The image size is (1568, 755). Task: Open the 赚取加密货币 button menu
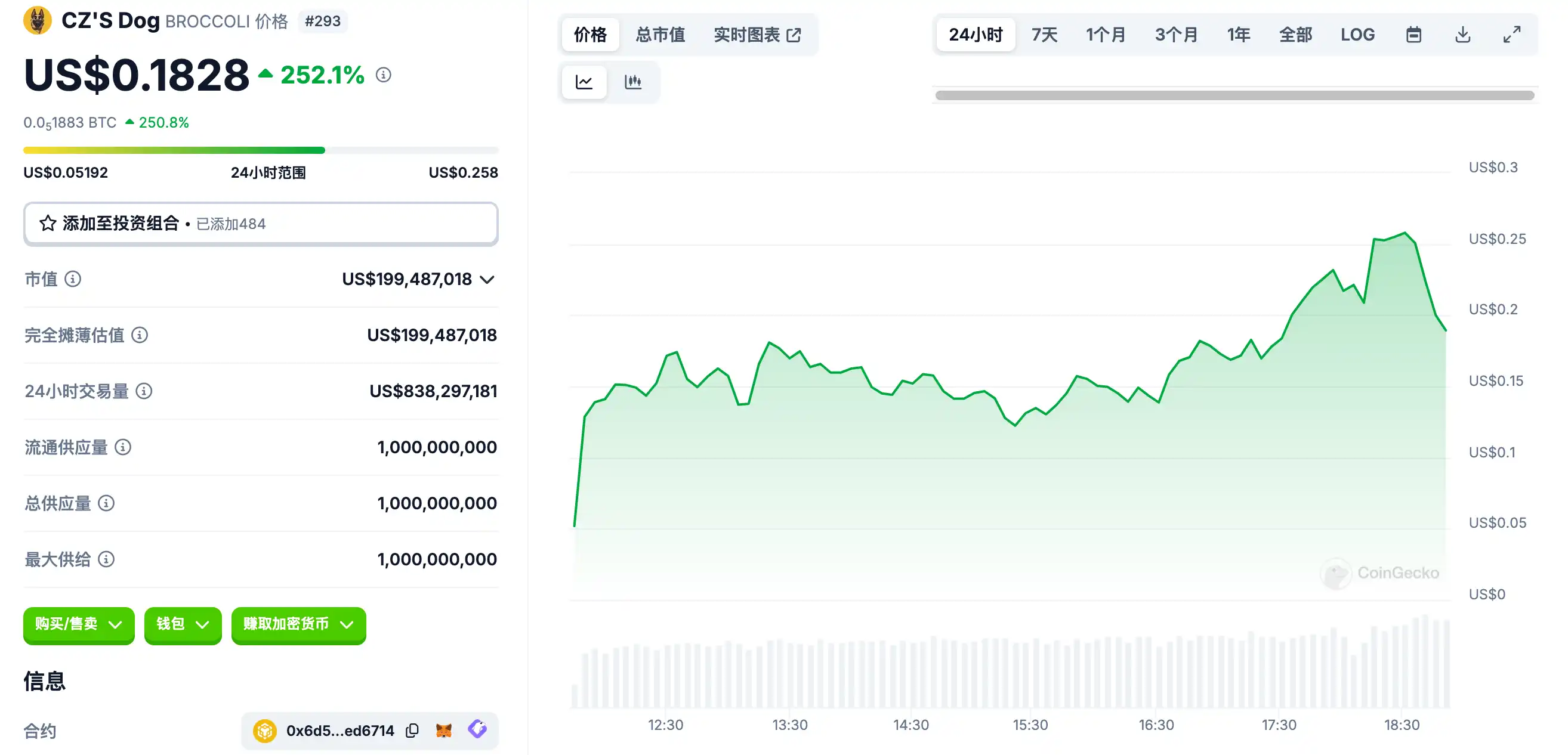point(298,624)
